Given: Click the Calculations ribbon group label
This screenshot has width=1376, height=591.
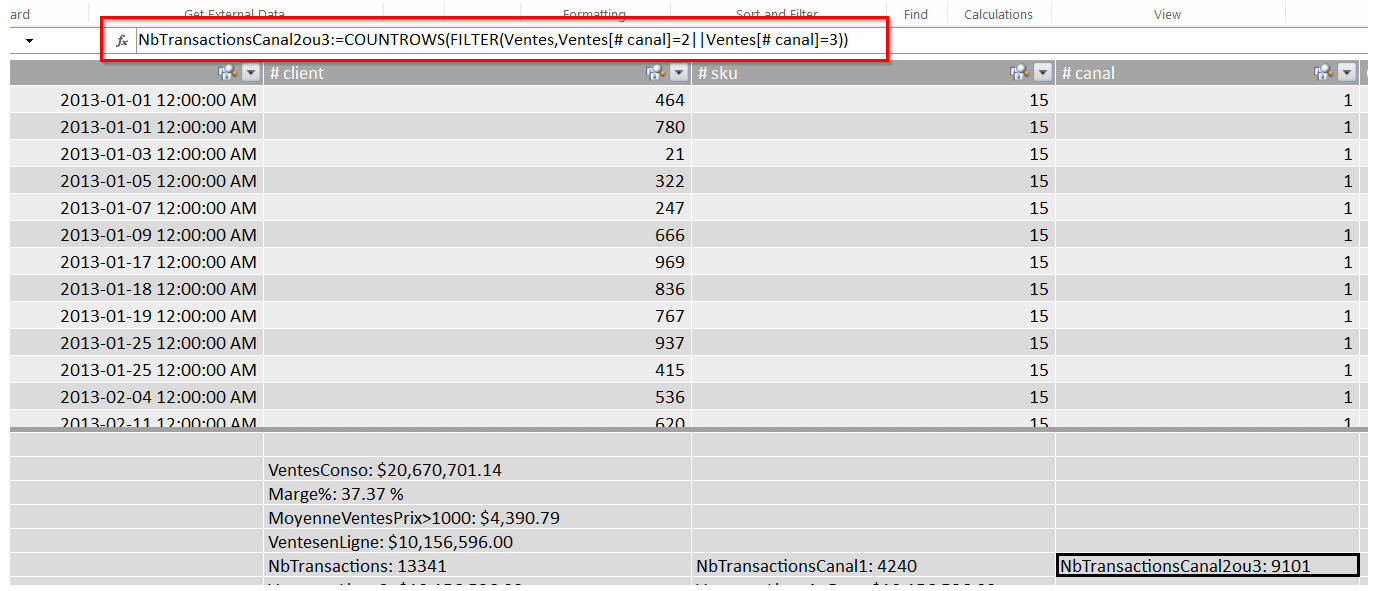Looking at the screenshot, I should click(998, 15).
